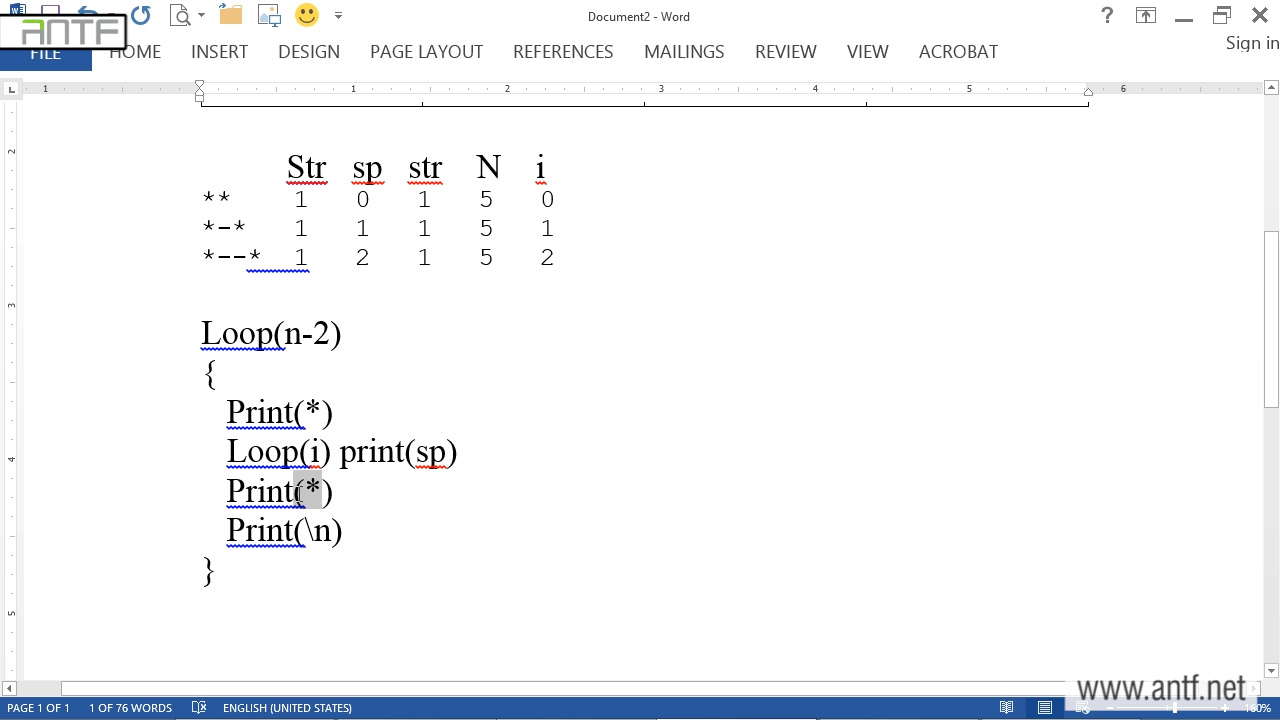Click the vertical scrollbar thumb
This screenshot has width=1280, height=720.
pyautogui.click(x=1271, y=318)
